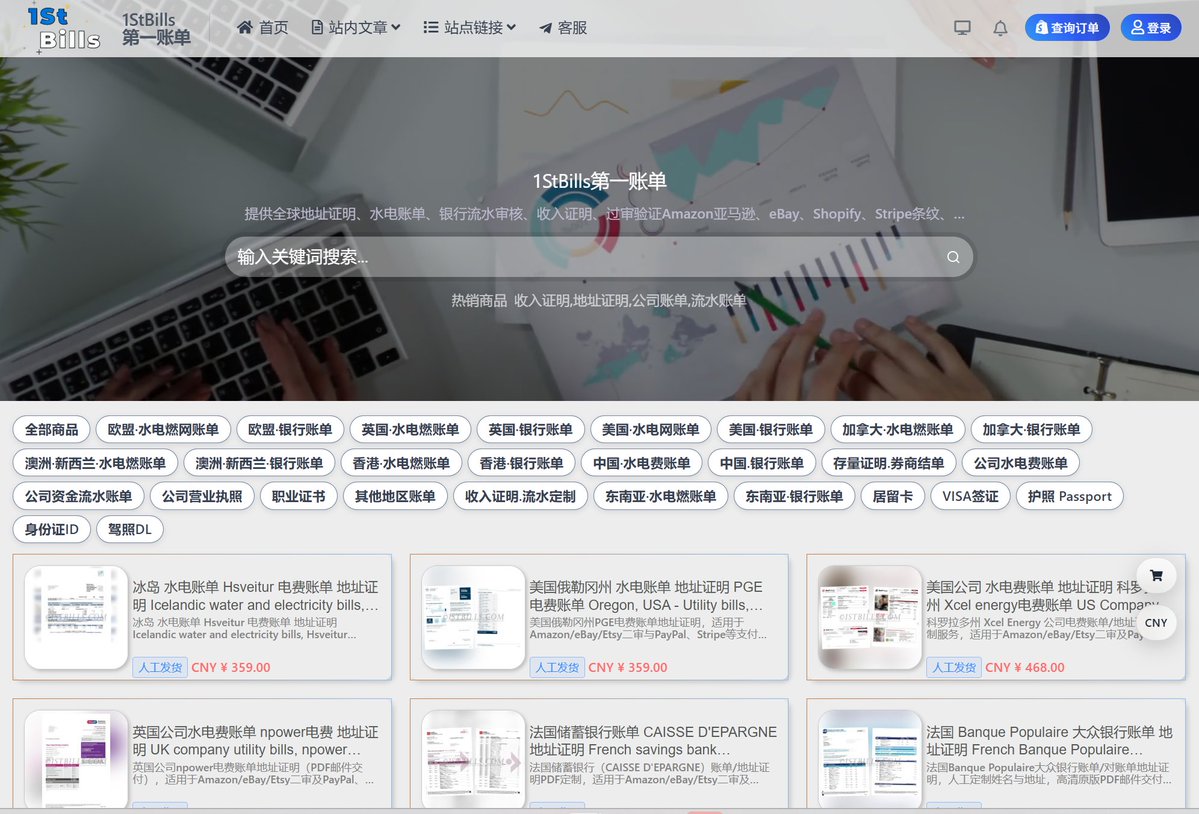The width and height of the screenshot is (1199, 814).
Task: Click the 登录 button
Action: point(1151,28)
